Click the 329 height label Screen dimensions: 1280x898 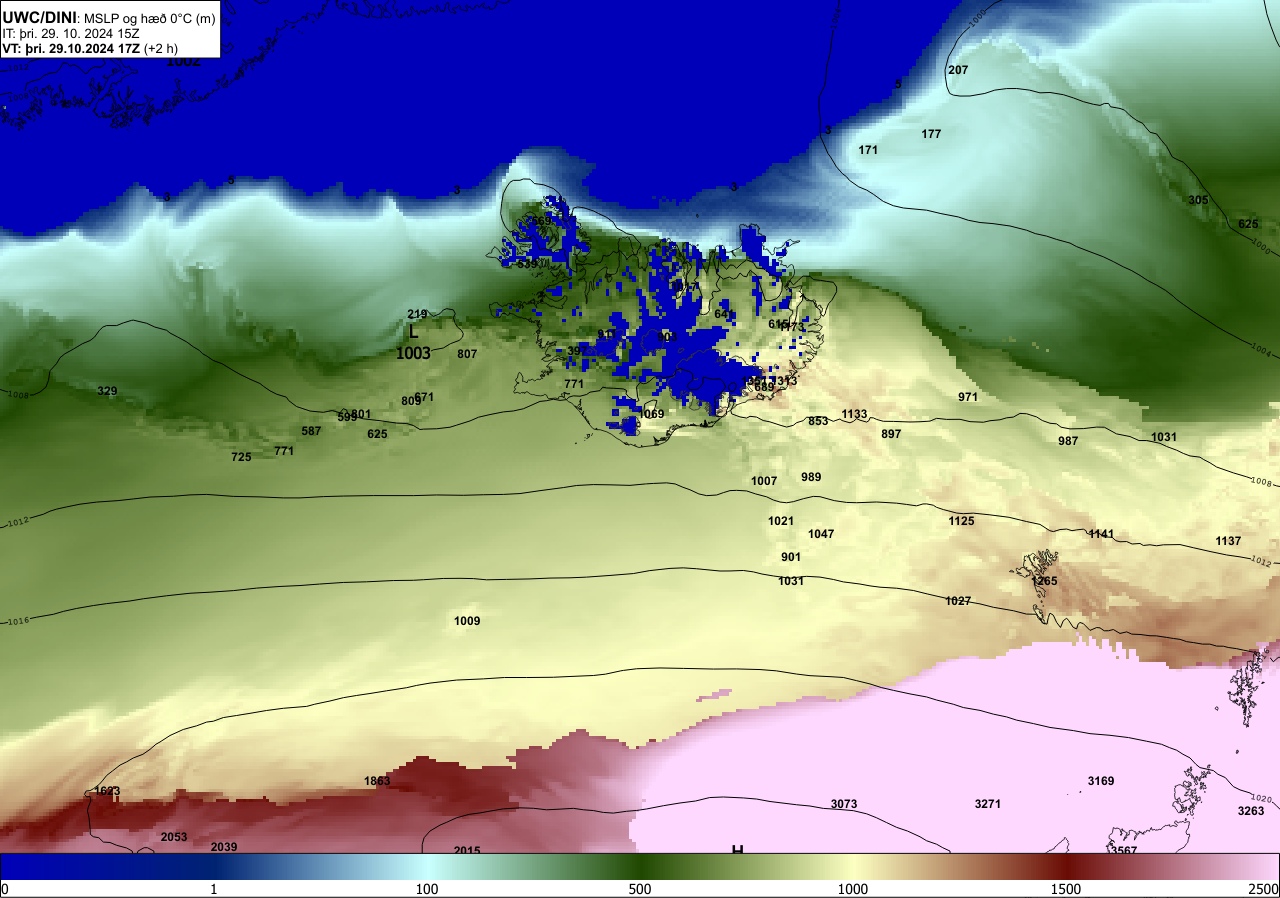click(107, 391)
